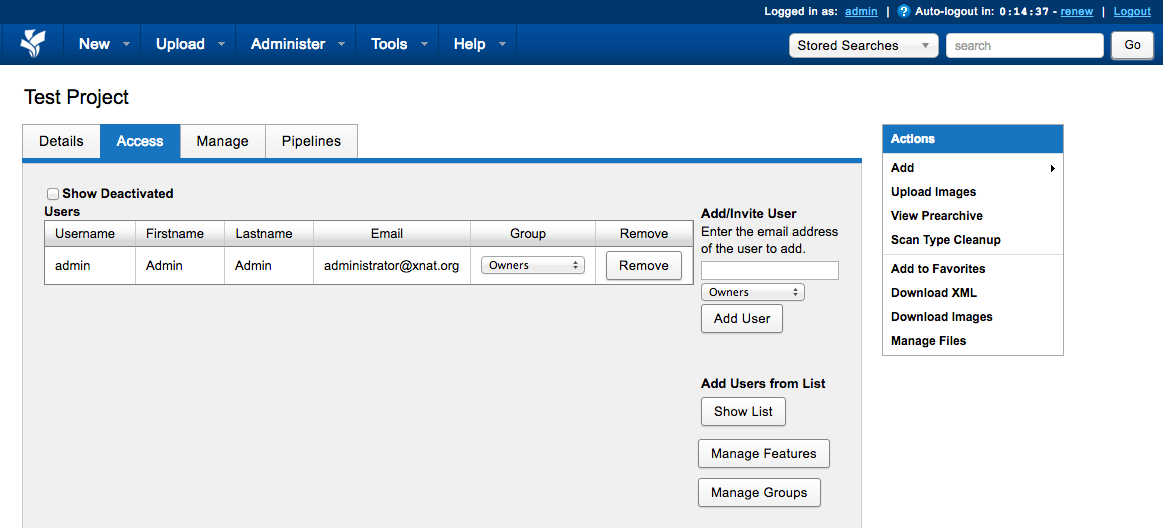Click the Remove button for admin
The image size is (1163, 528).
(x=643, y=265)
